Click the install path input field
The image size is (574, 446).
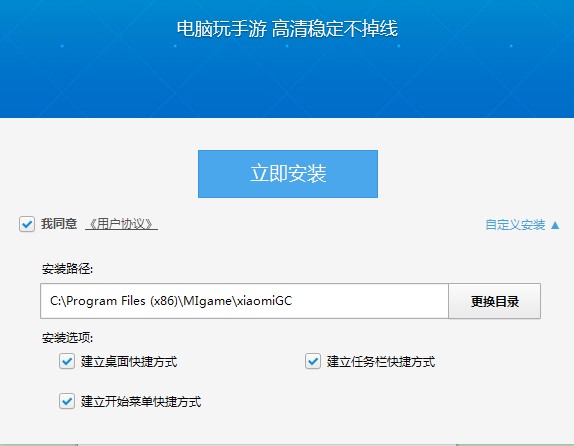(x=245, y=301)
